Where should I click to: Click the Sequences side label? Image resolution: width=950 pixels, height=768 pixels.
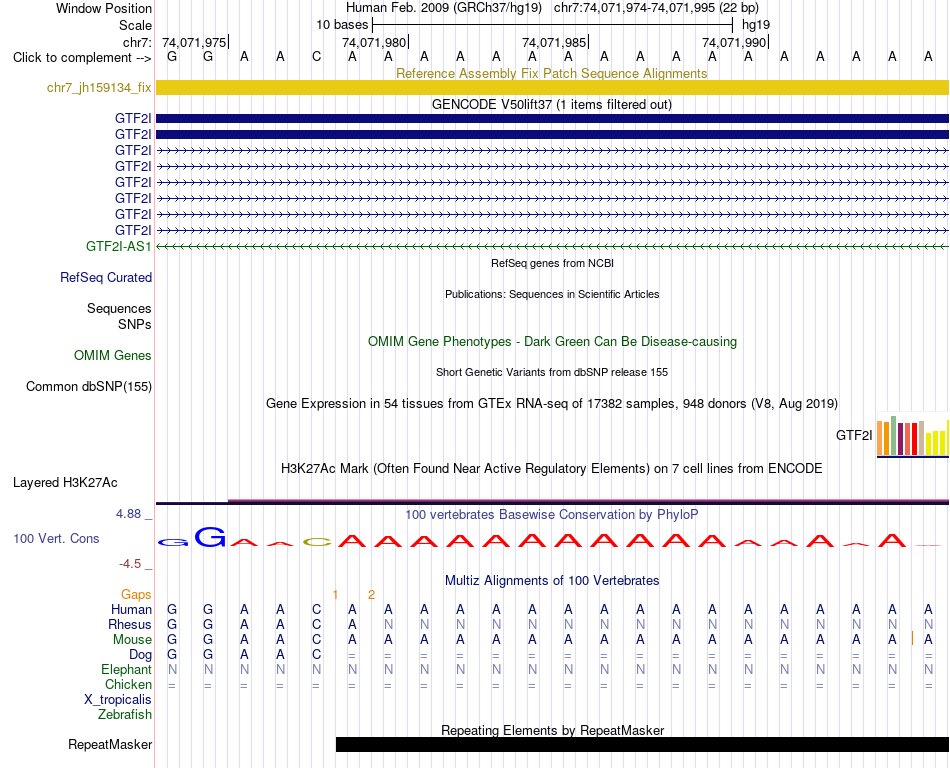coord(119,308)
